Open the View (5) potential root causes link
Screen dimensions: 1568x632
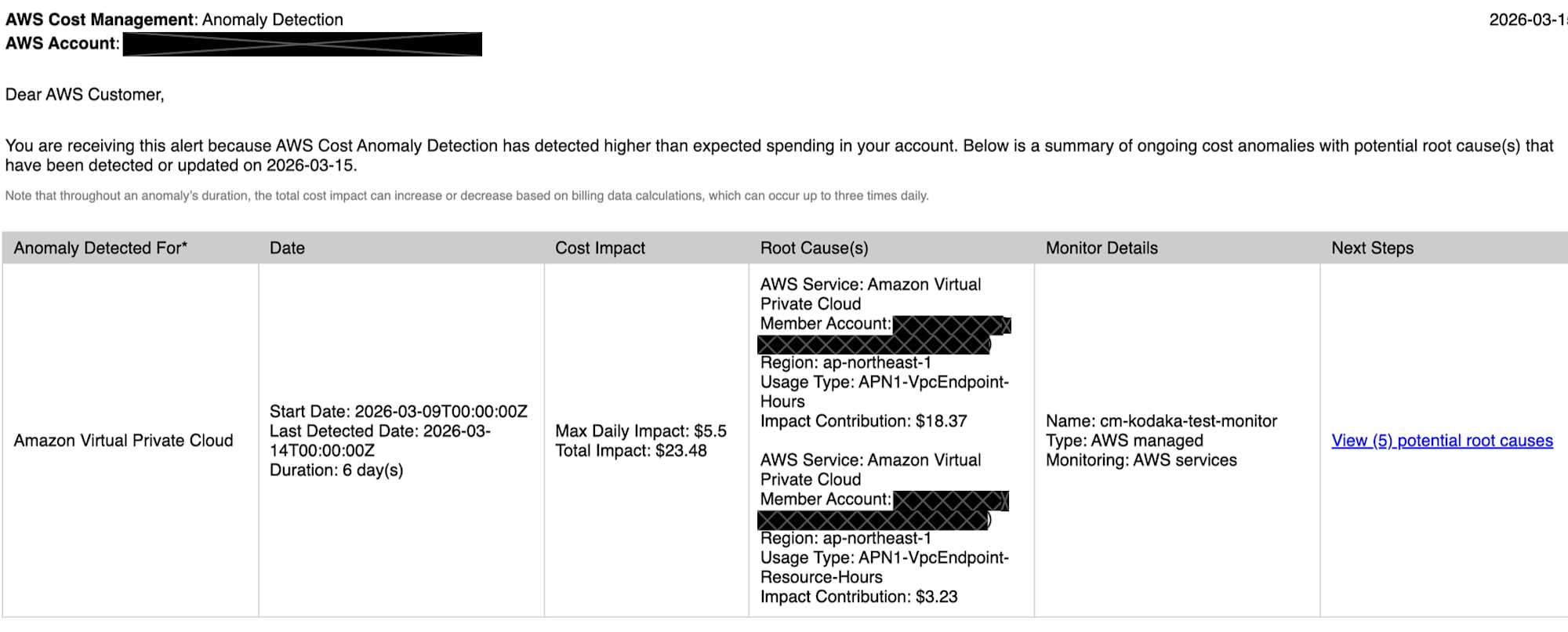tap(1442, 441)
